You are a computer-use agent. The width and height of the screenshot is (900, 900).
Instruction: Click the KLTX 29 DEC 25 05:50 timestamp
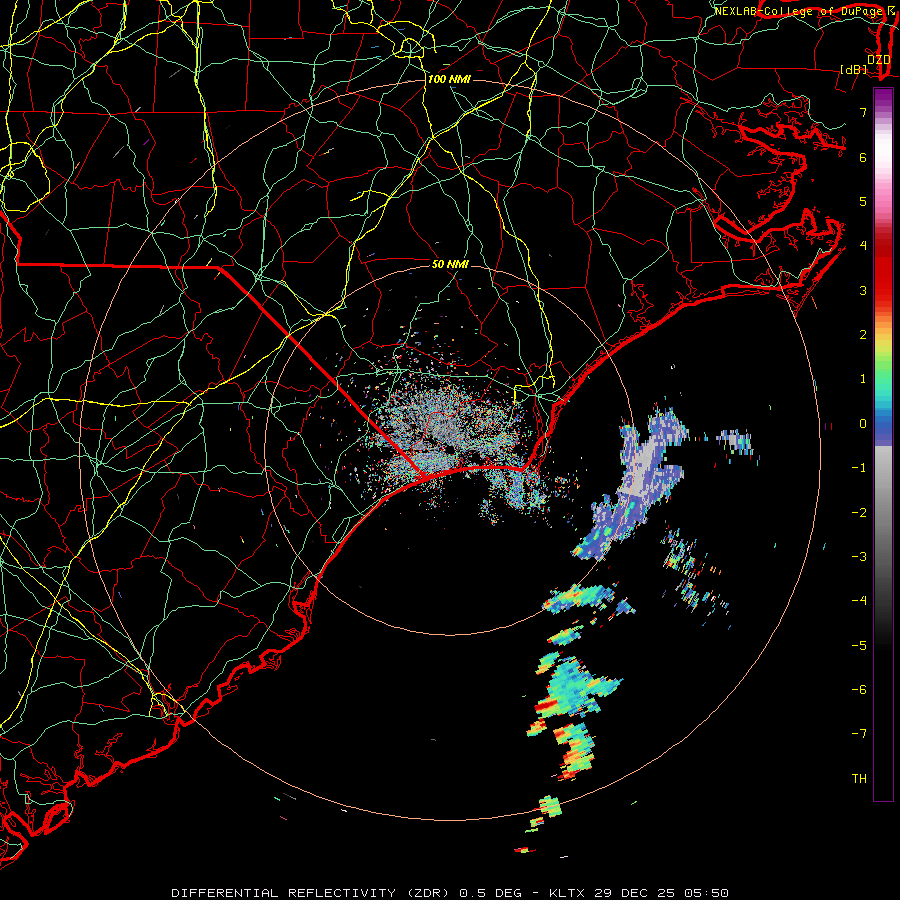[x=639, y=893]
